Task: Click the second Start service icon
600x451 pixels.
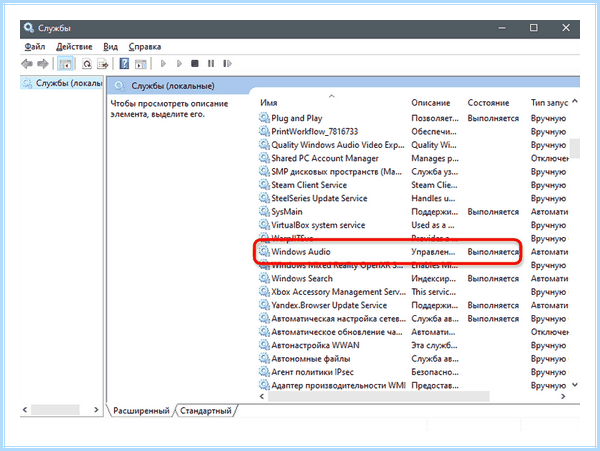Action: point(179,63)
